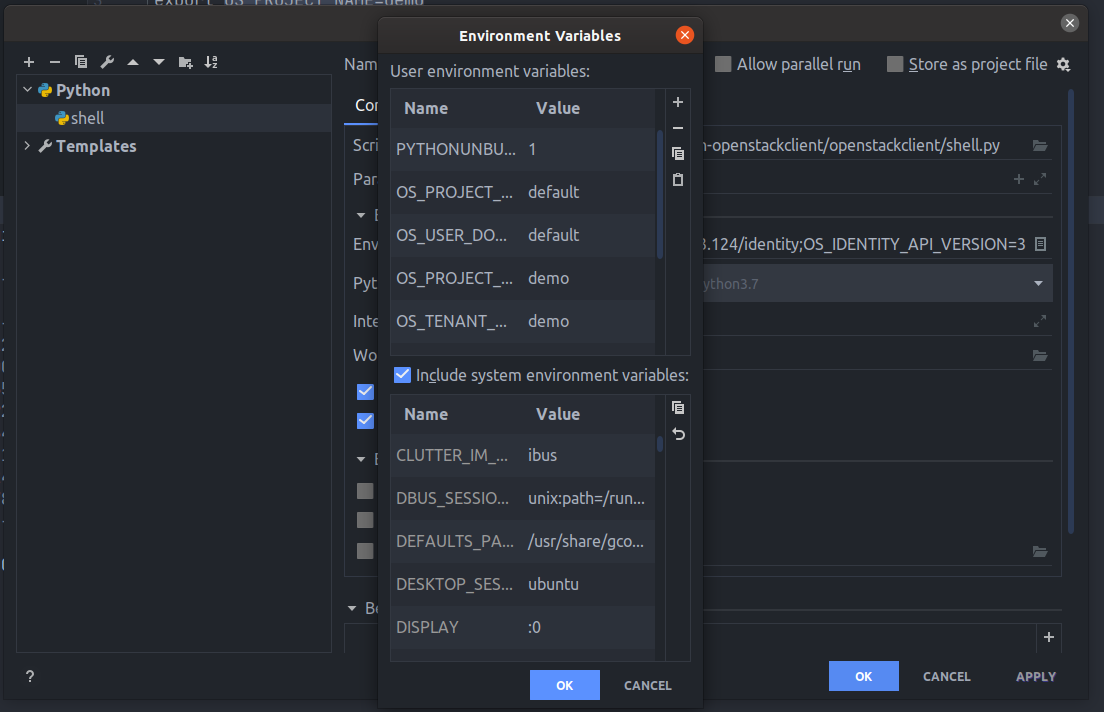
Task: Sort system variables by Name column header
Action: [426, 414]
